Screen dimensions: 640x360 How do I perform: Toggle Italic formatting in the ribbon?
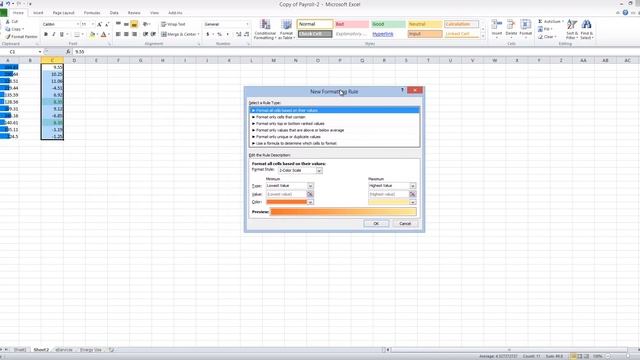pyautogui.click(x=53, y=34)
